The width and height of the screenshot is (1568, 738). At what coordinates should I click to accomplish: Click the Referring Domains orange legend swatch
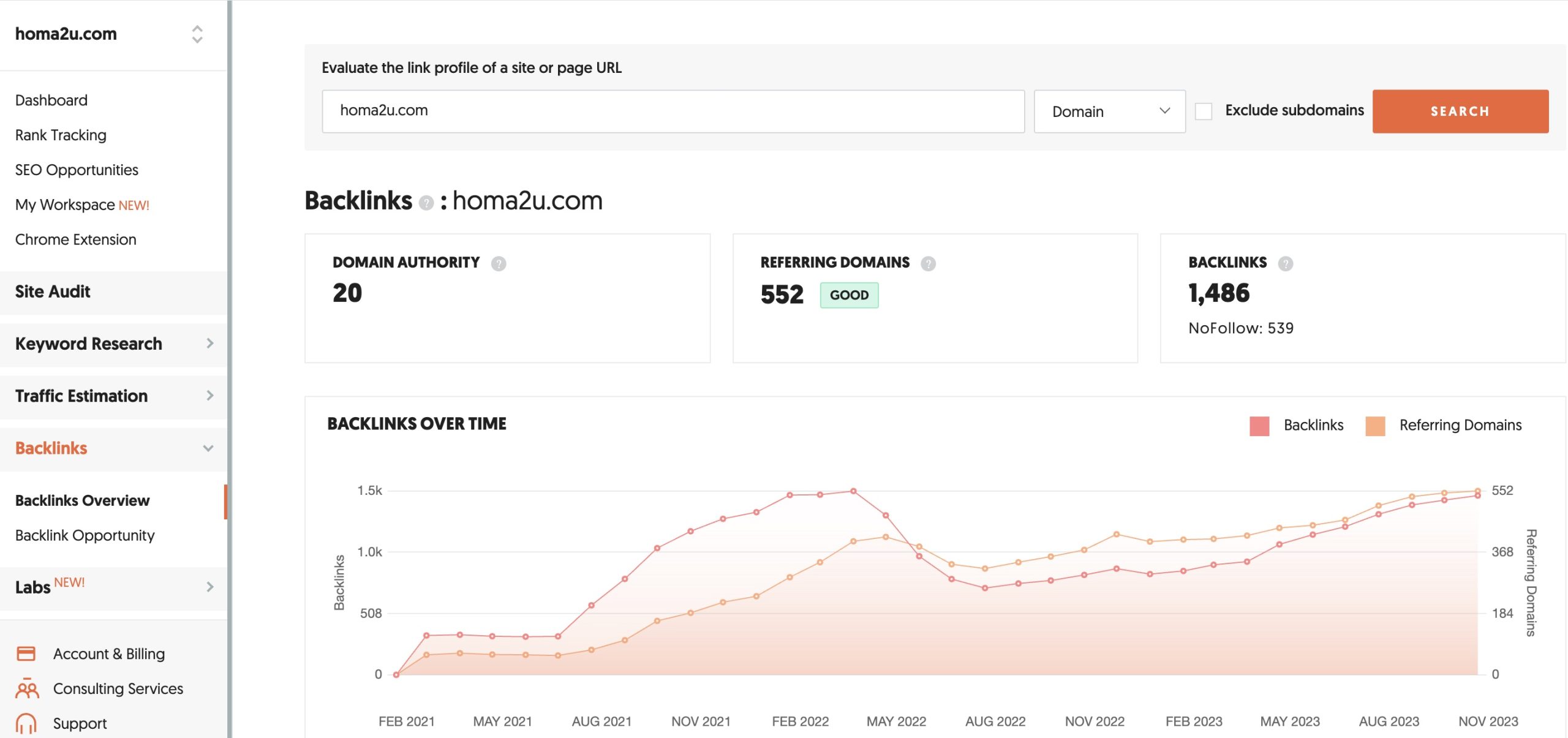coord(1375,426)
